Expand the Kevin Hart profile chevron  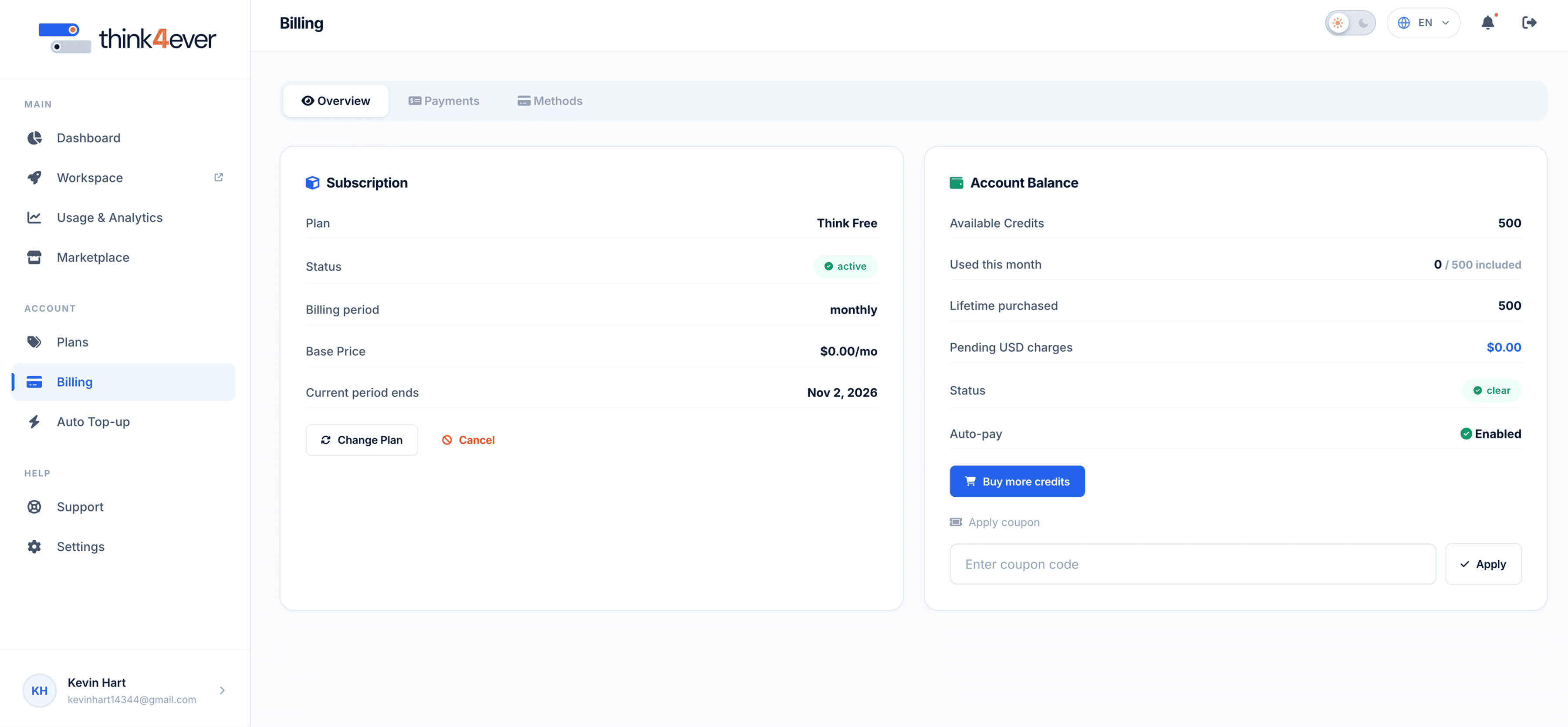222,690
